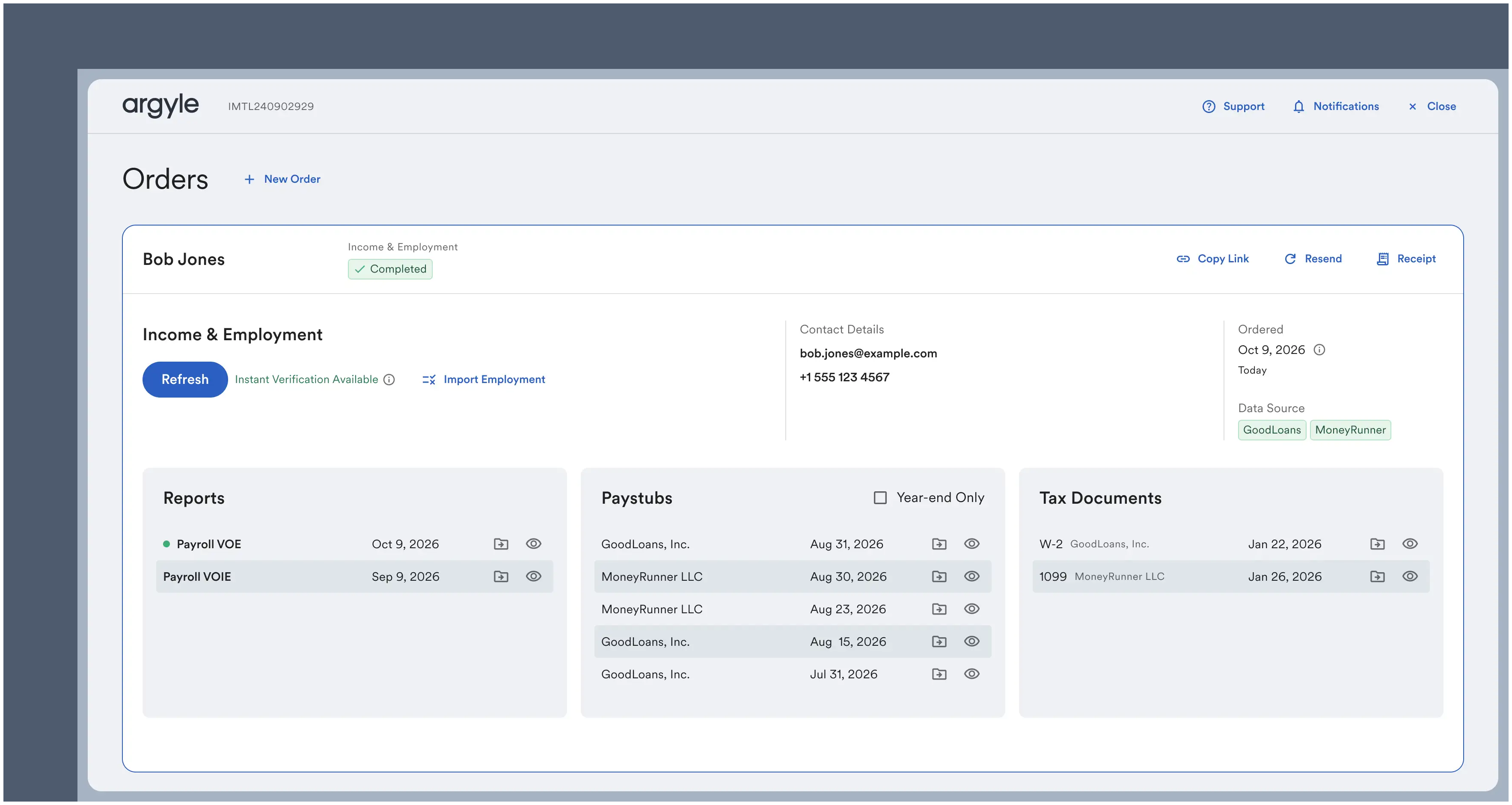This screenshot has width=1512, height=805.
Task: Preview the Payroll VOIE report via eye icon
Action: click(x=534, y=576)
